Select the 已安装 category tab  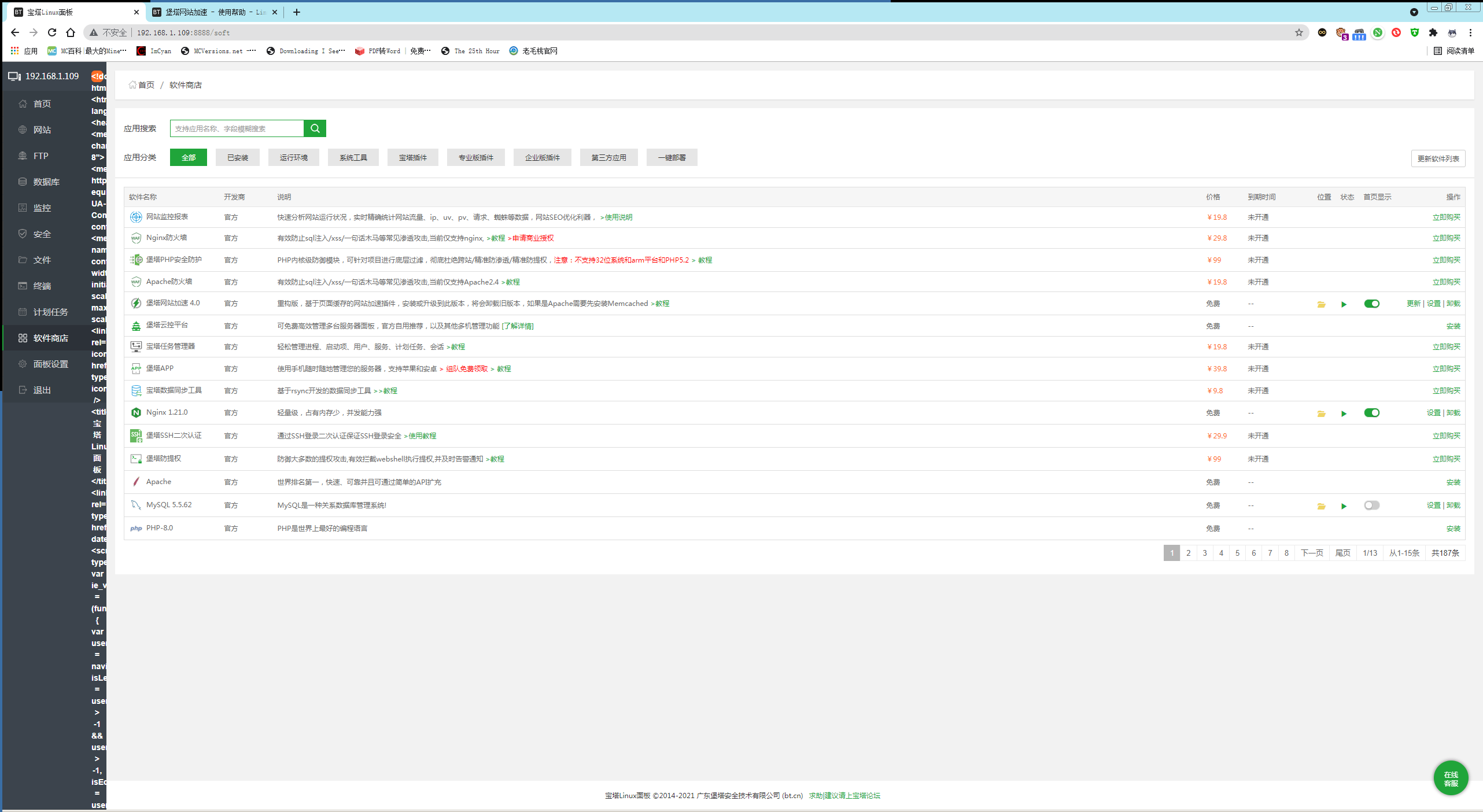(238, 157)
